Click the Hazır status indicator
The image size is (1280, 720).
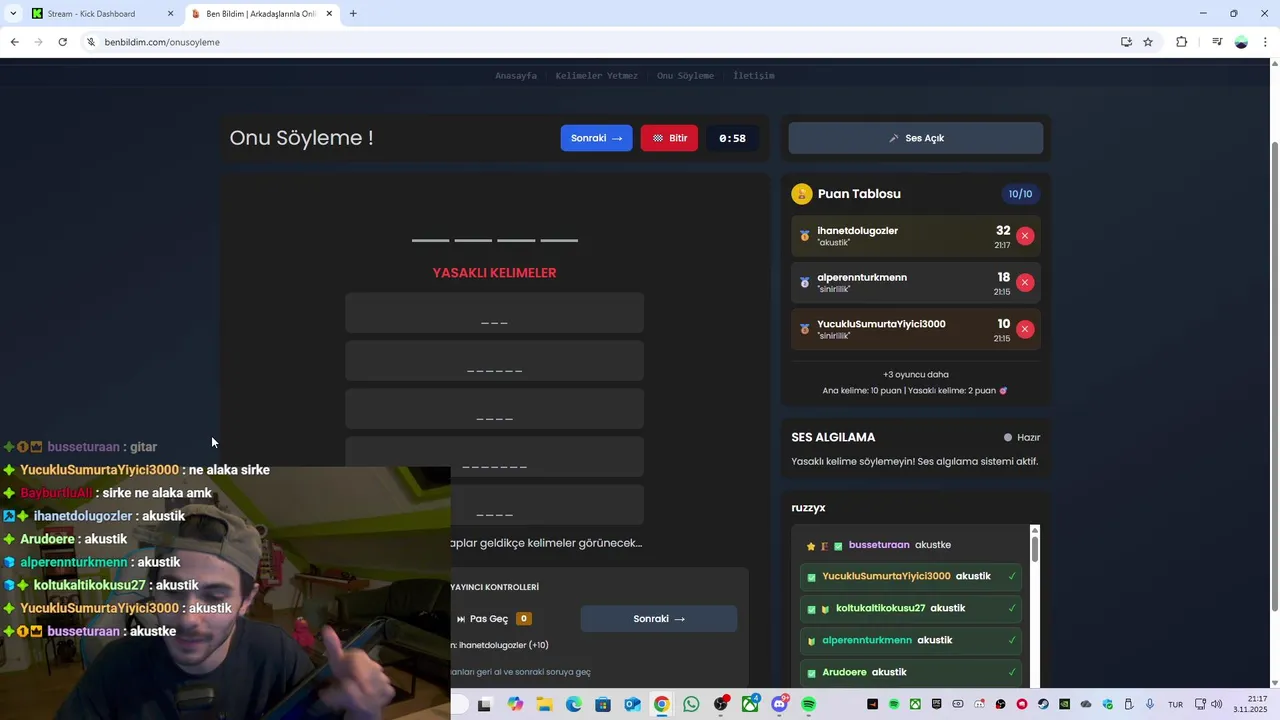[x=1022, y=437]
